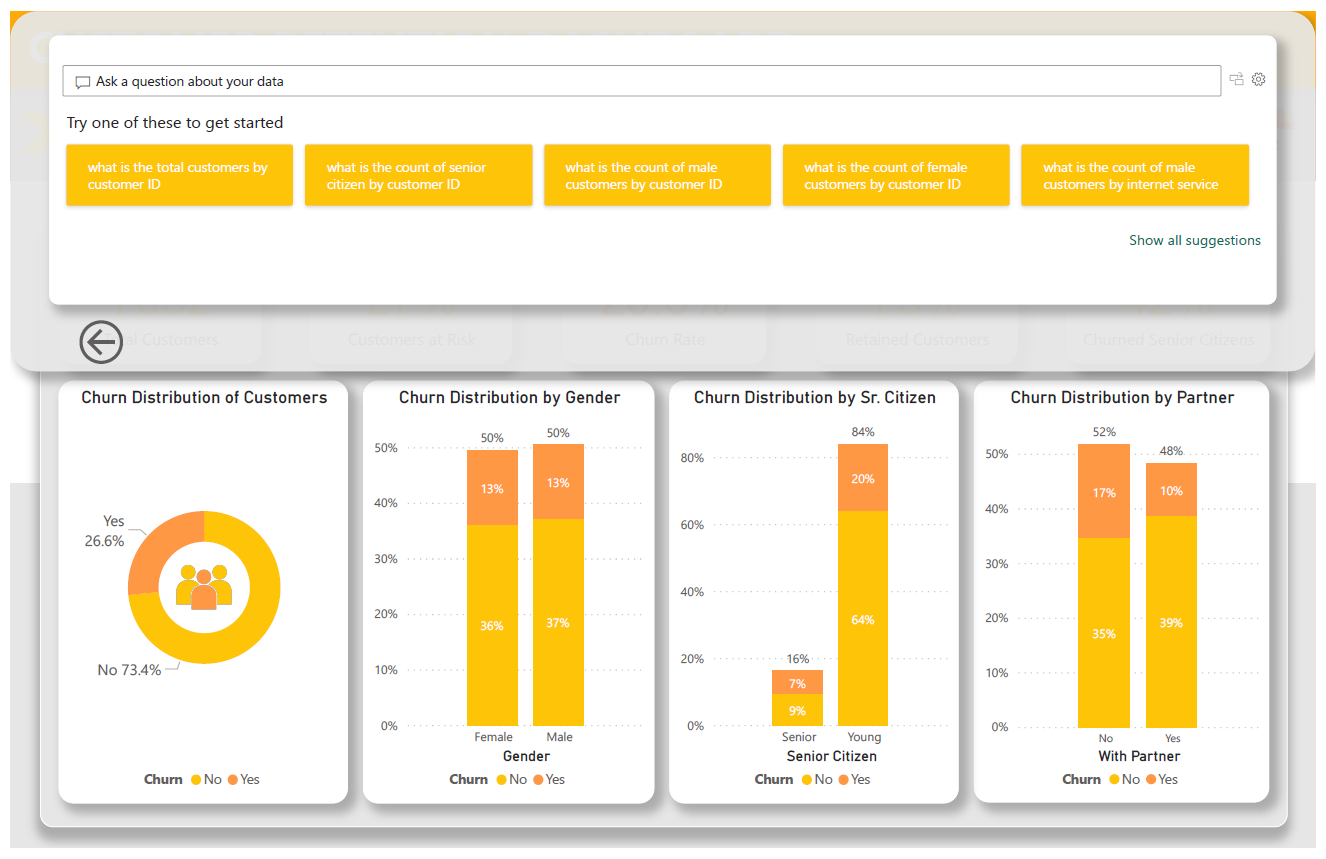Click yellow 'No' legend swatch in Sr. Citizen chart

click(806, 779)
